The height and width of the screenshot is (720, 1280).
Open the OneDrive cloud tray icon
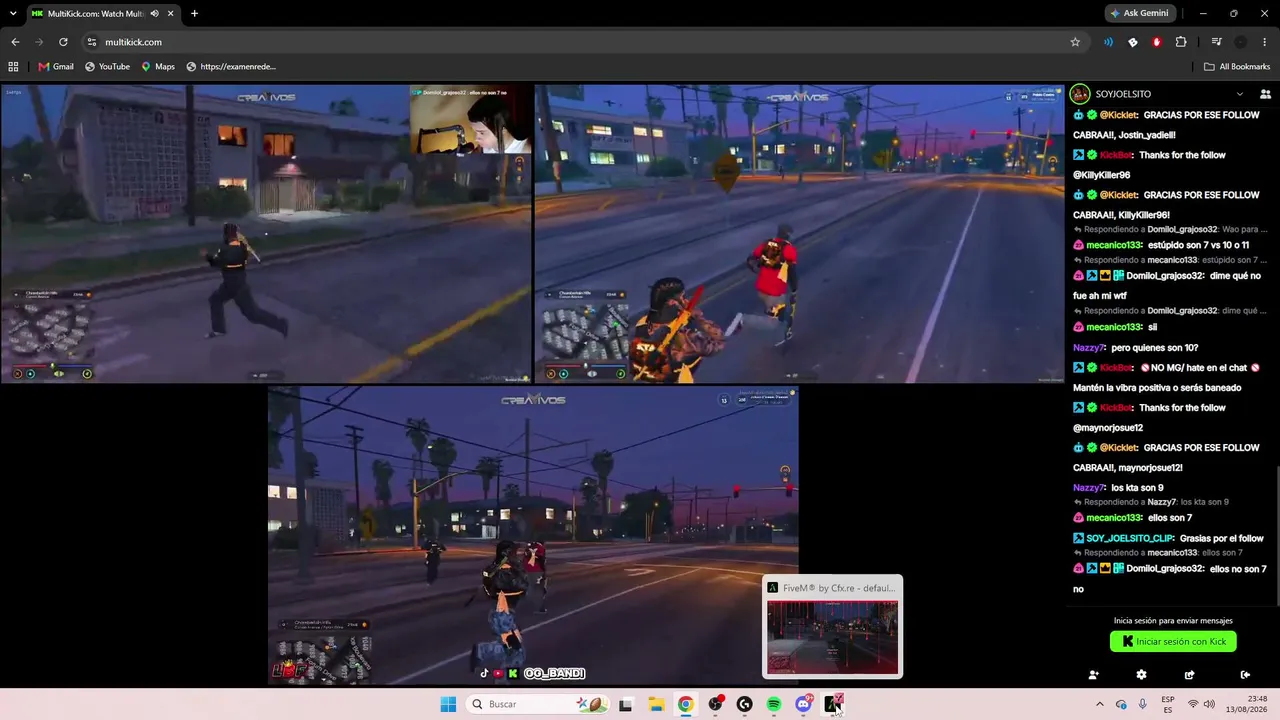point(1121,704)
